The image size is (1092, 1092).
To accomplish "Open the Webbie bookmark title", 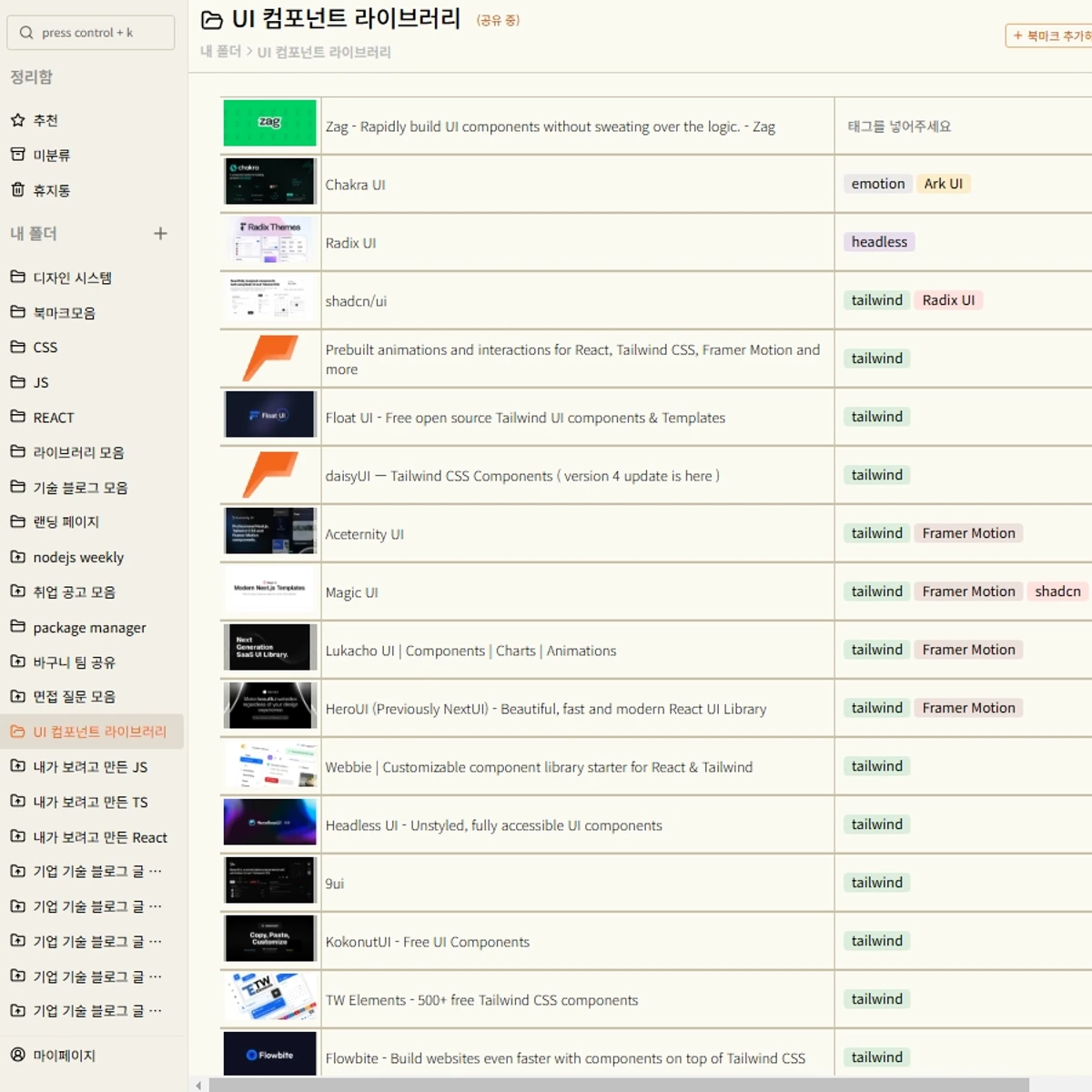I will (x=539, y=767).
